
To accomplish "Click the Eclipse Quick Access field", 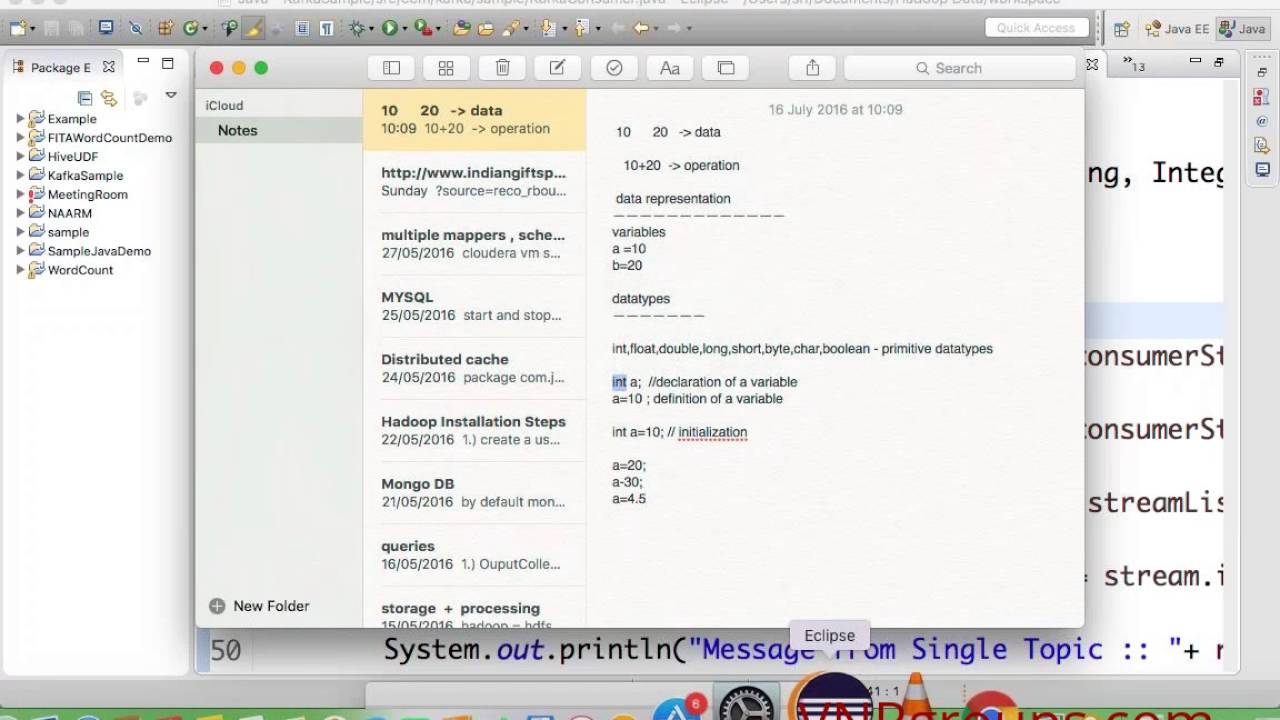I will click(1035, 28).
